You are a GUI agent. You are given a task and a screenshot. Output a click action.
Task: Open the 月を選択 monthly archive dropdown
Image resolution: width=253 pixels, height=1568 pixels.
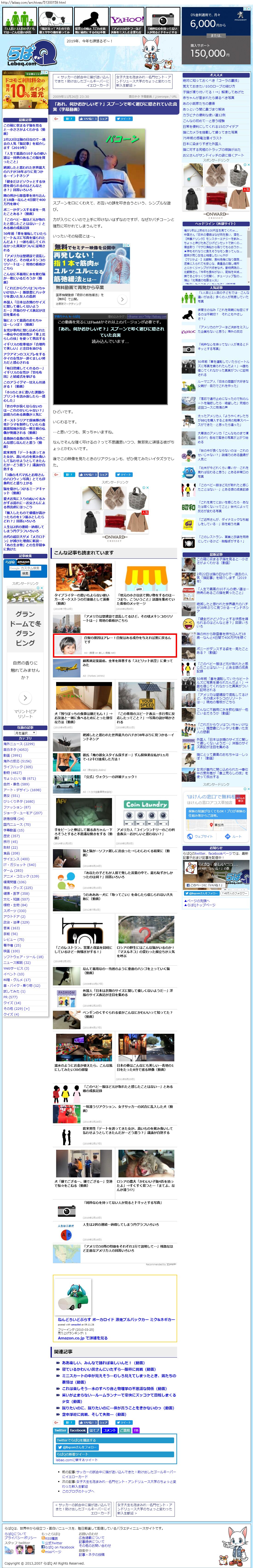[26, 733]
